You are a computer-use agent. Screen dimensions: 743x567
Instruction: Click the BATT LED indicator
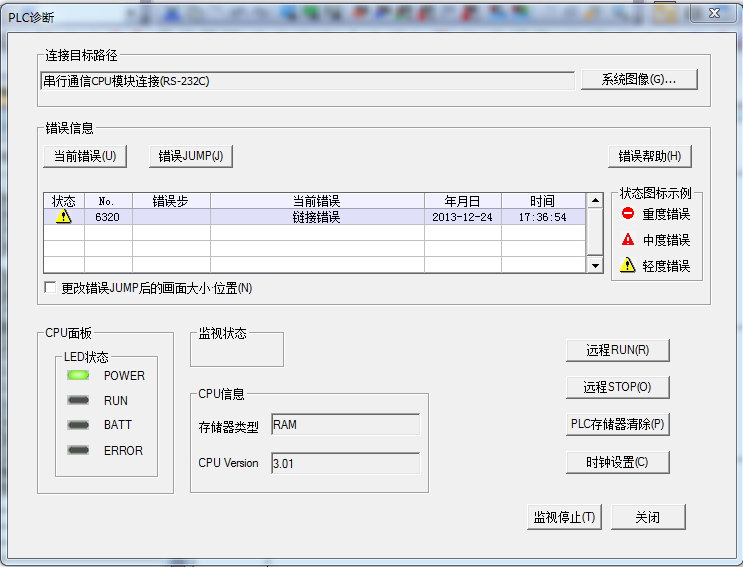click(x=78, y=425)
